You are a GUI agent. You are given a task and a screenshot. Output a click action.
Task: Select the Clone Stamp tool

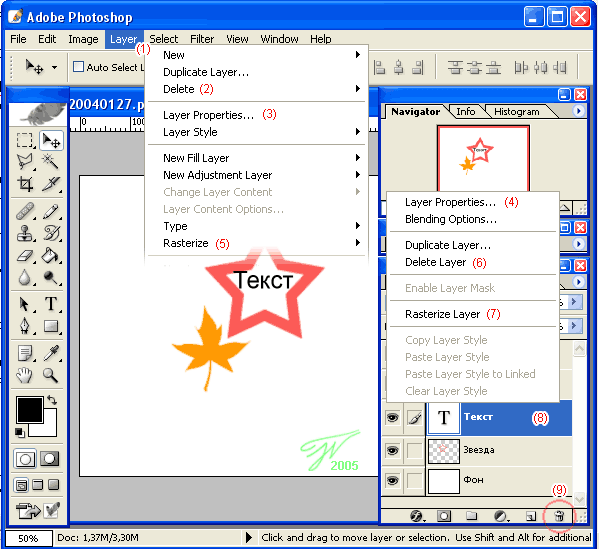click(25, 233)
